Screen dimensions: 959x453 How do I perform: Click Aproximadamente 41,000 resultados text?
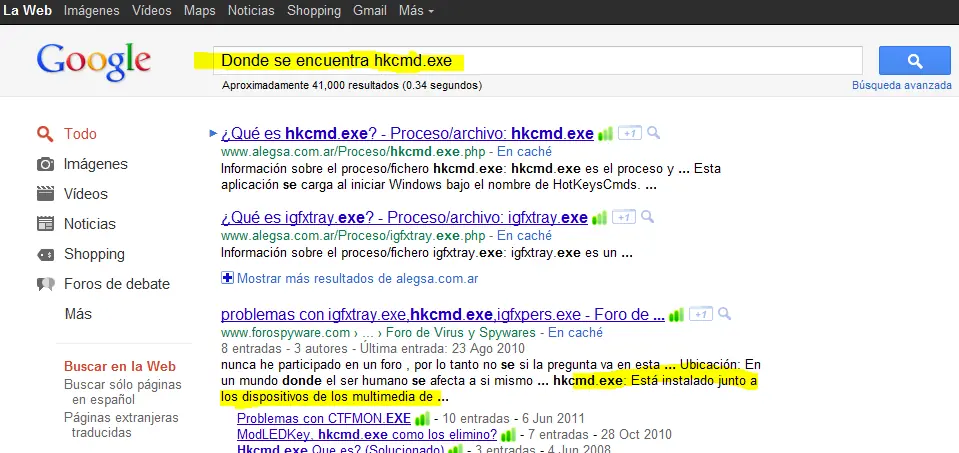pos(352,86)
